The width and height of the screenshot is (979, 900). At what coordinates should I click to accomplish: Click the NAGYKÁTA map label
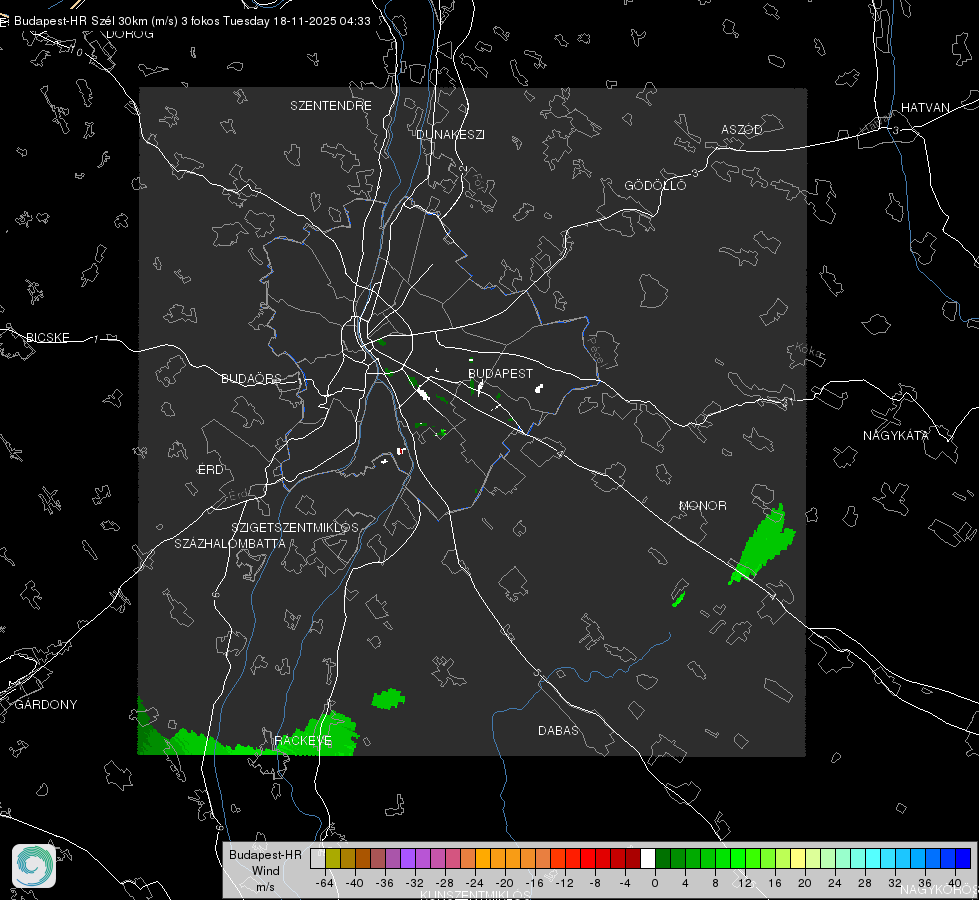pos(895,435)
